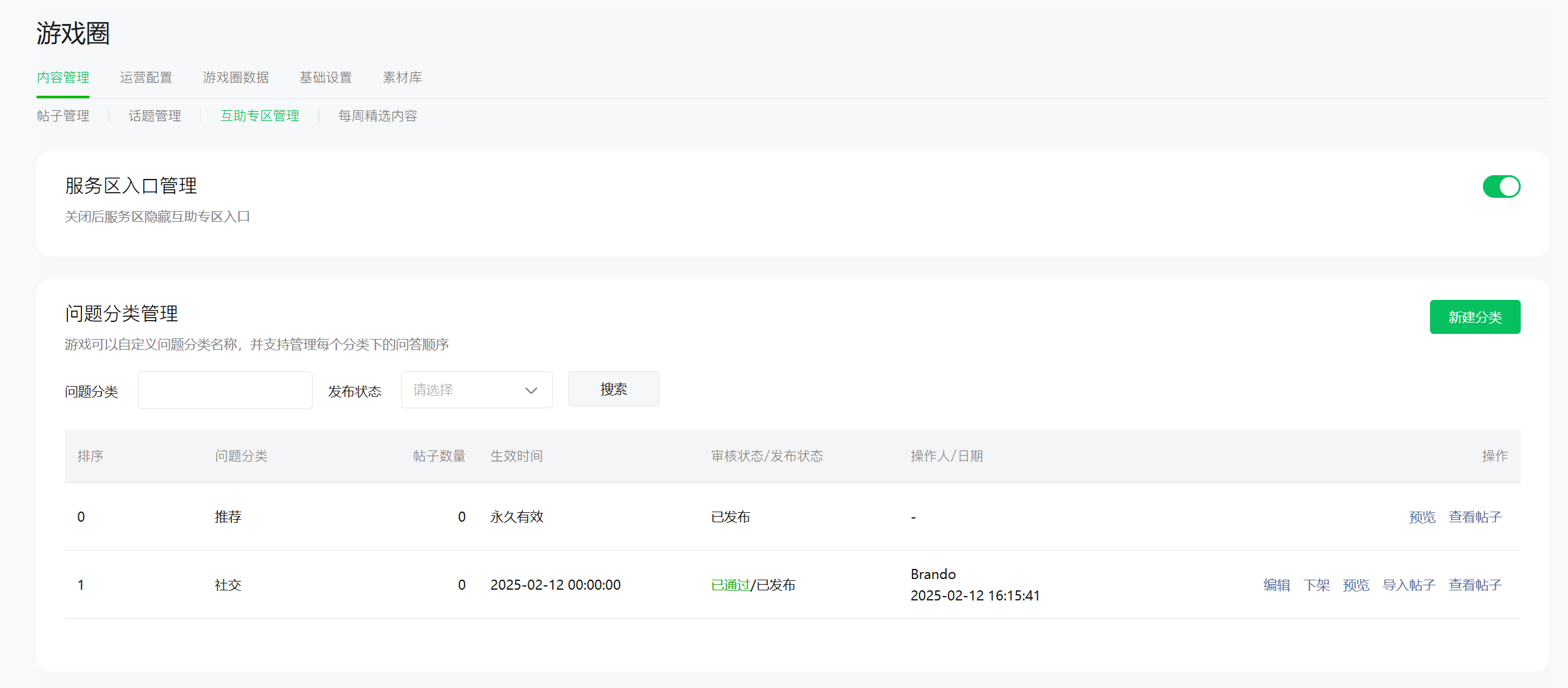The height and width of the screenshot is (688, 1568).
Task: Click 编辑 for the 社交 category
Action: pos(1276,585)
